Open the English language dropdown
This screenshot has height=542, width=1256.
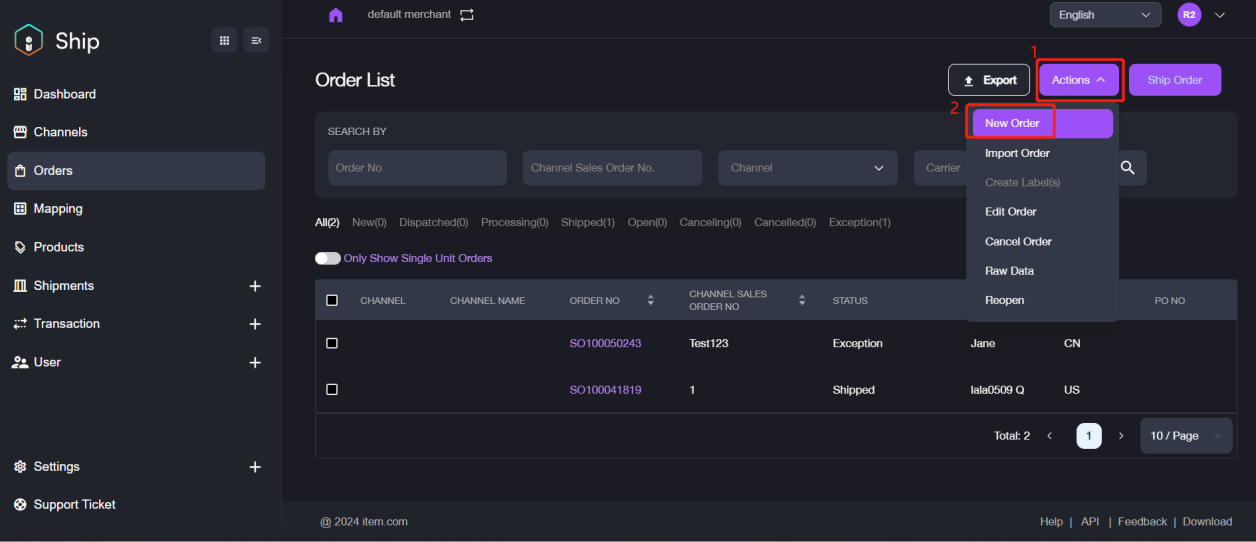1105,15
